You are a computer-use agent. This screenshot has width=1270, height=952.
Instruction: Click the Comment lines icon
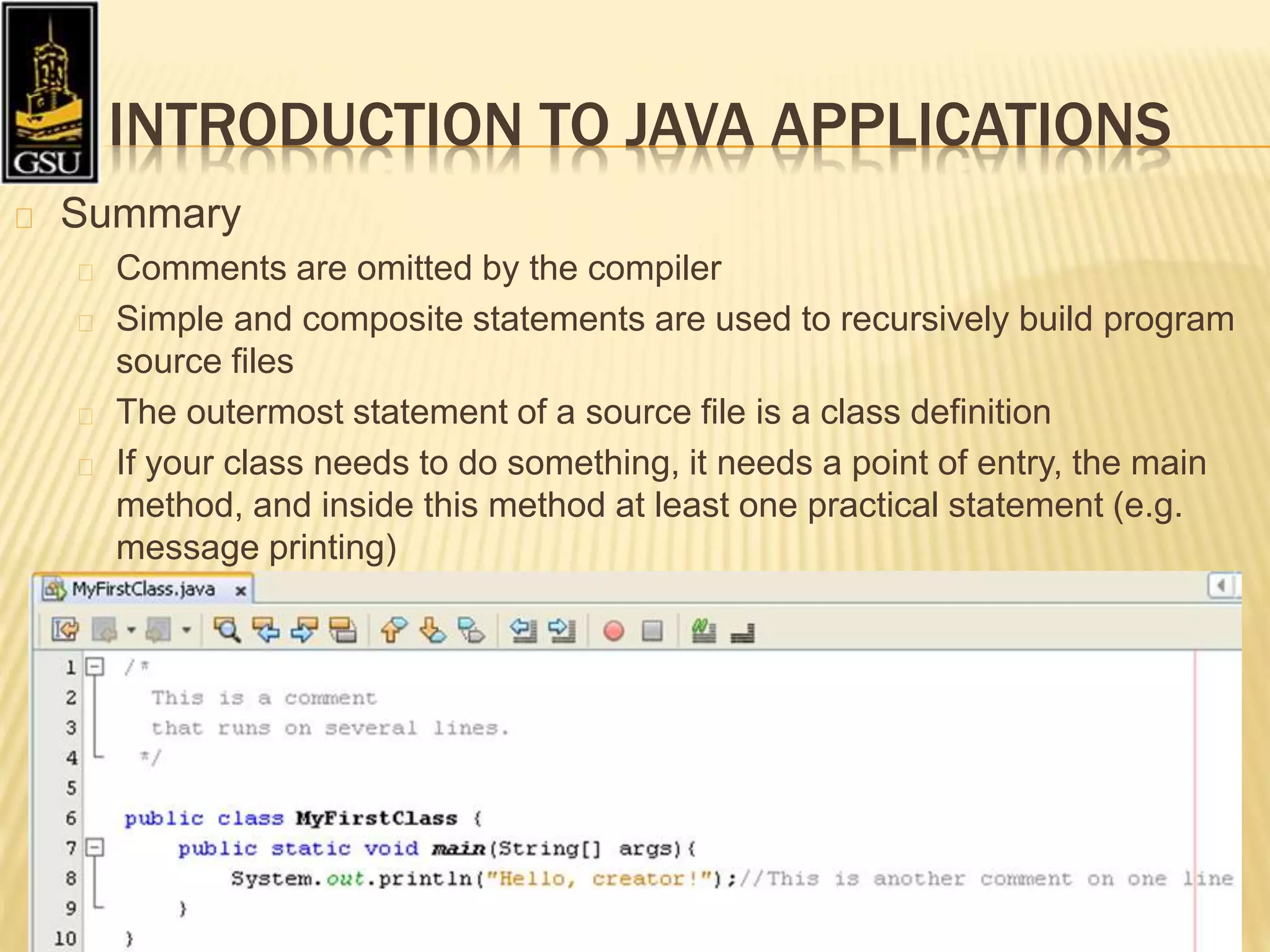click(703, 630)
